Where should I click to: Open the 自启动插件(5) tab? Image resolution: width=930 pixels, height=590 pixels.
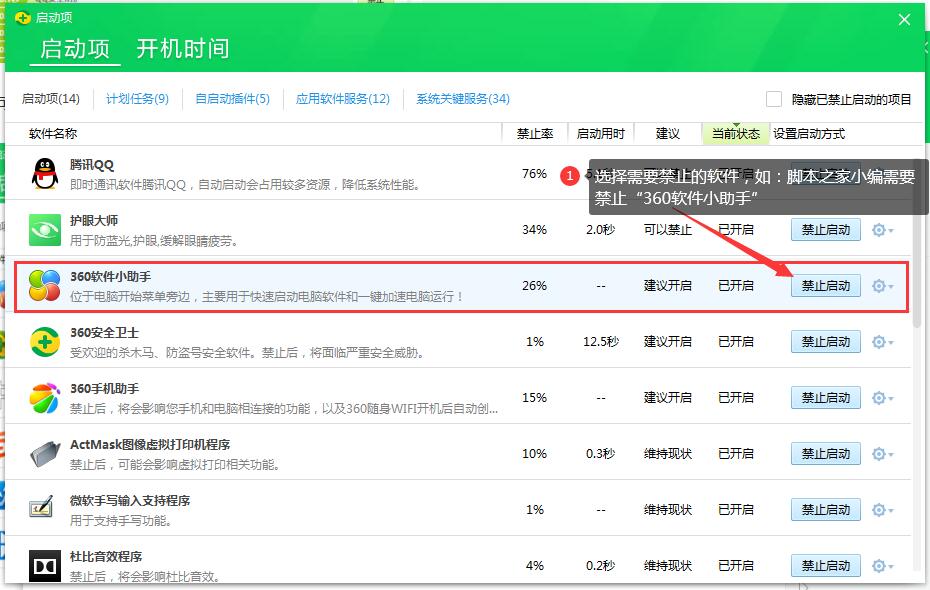[232, 99]
